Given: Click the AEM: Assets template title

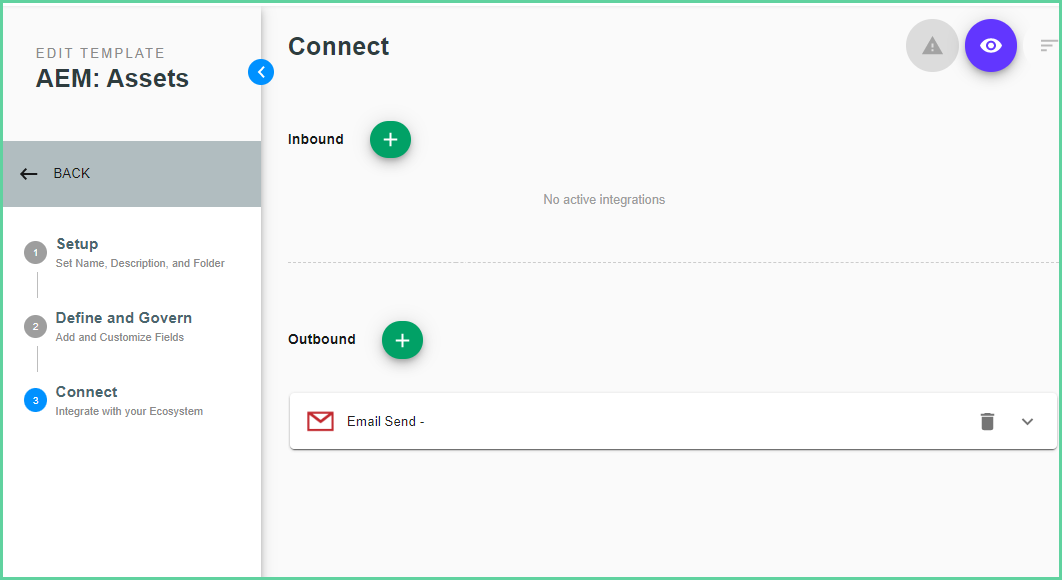Looking at the screenshot, I should coord(112,79).
